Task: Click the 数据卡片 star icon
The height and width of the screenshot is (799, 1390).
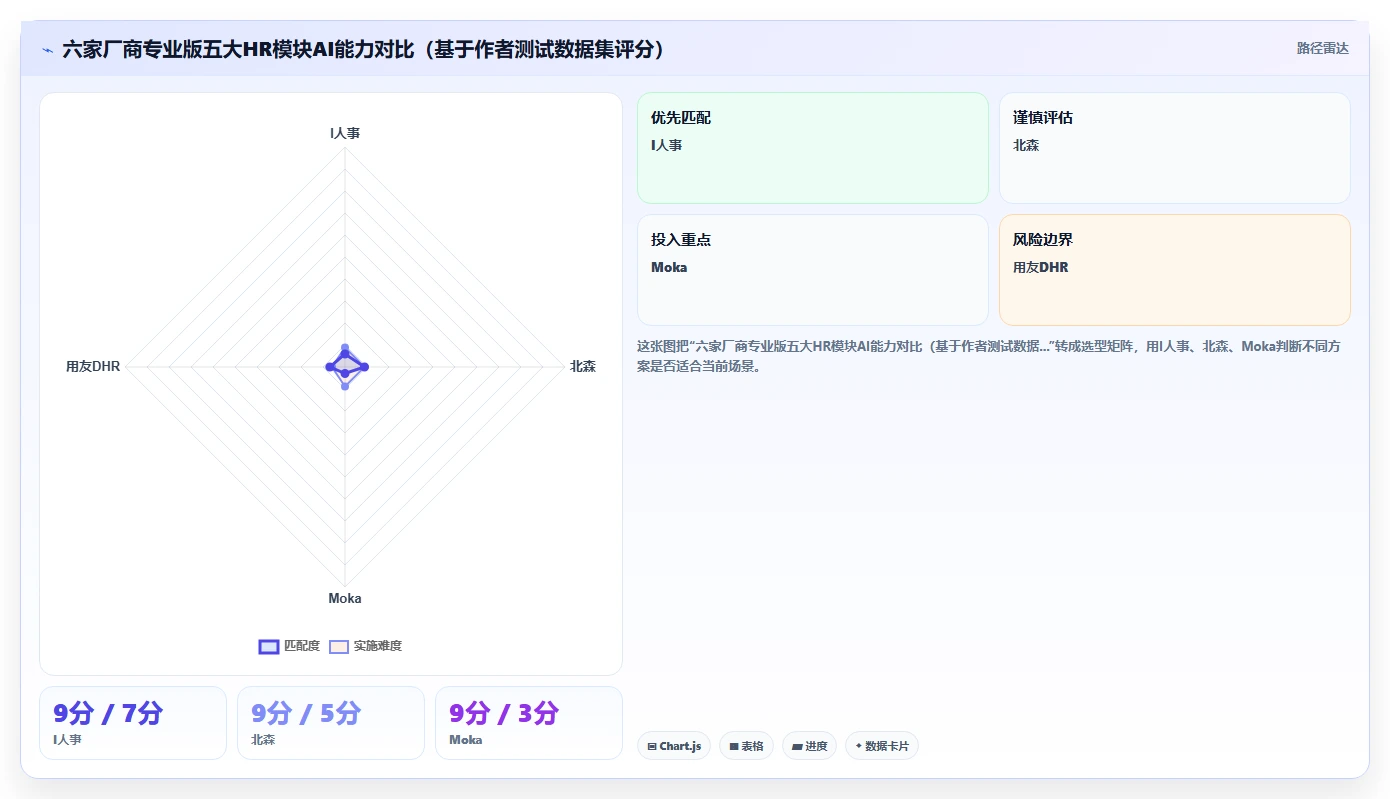Action: point(859,746)
